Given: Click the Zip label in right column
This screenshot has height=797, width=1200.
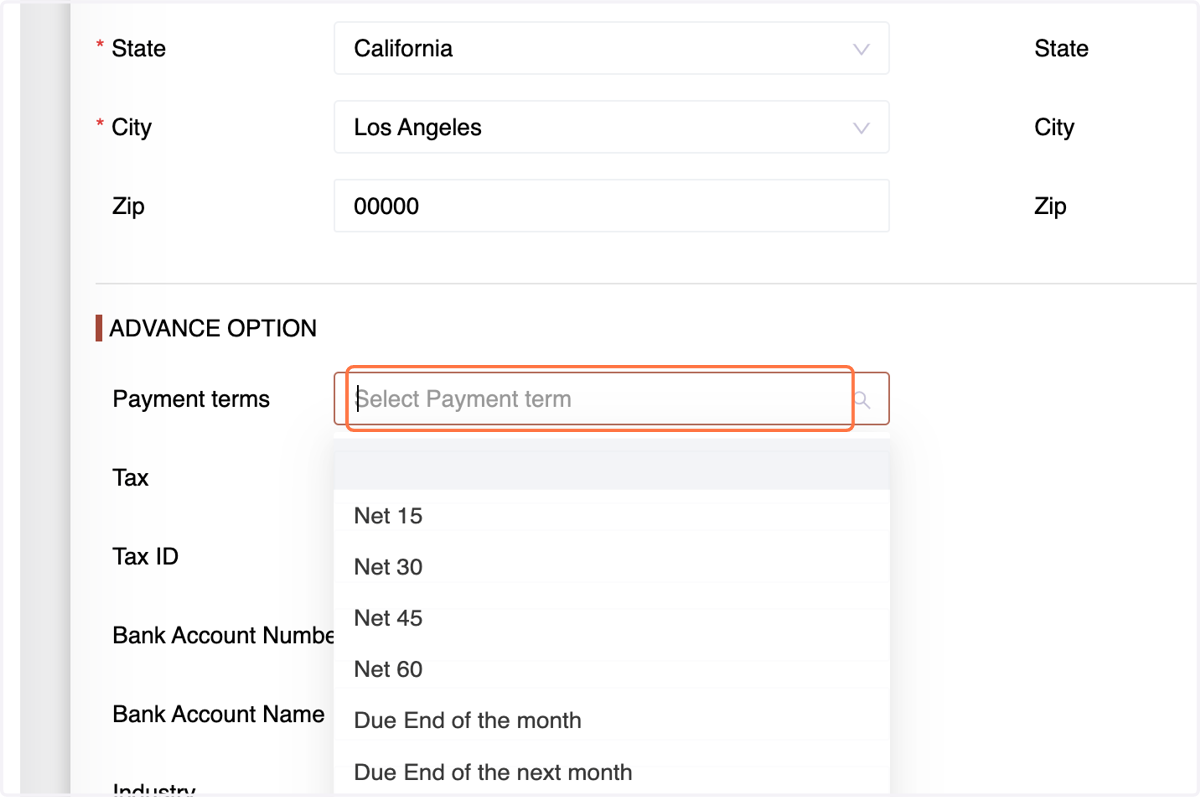Looking at the screenshot, I should [x=1050, y=206].
